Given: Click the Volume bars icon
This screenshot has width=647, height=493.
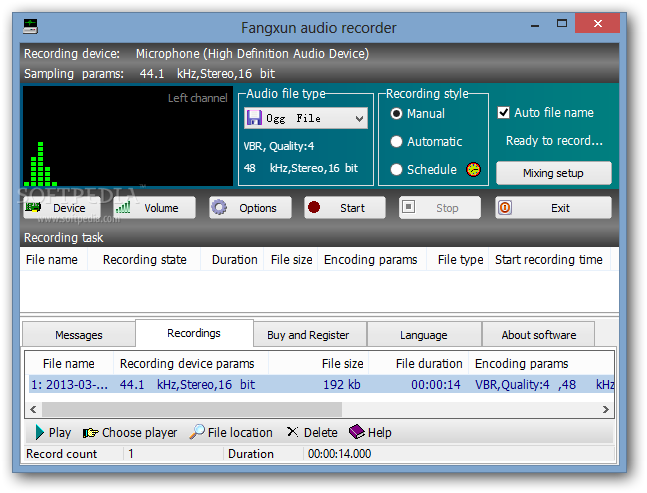Looking at the screenshot, I should point(123,207).
